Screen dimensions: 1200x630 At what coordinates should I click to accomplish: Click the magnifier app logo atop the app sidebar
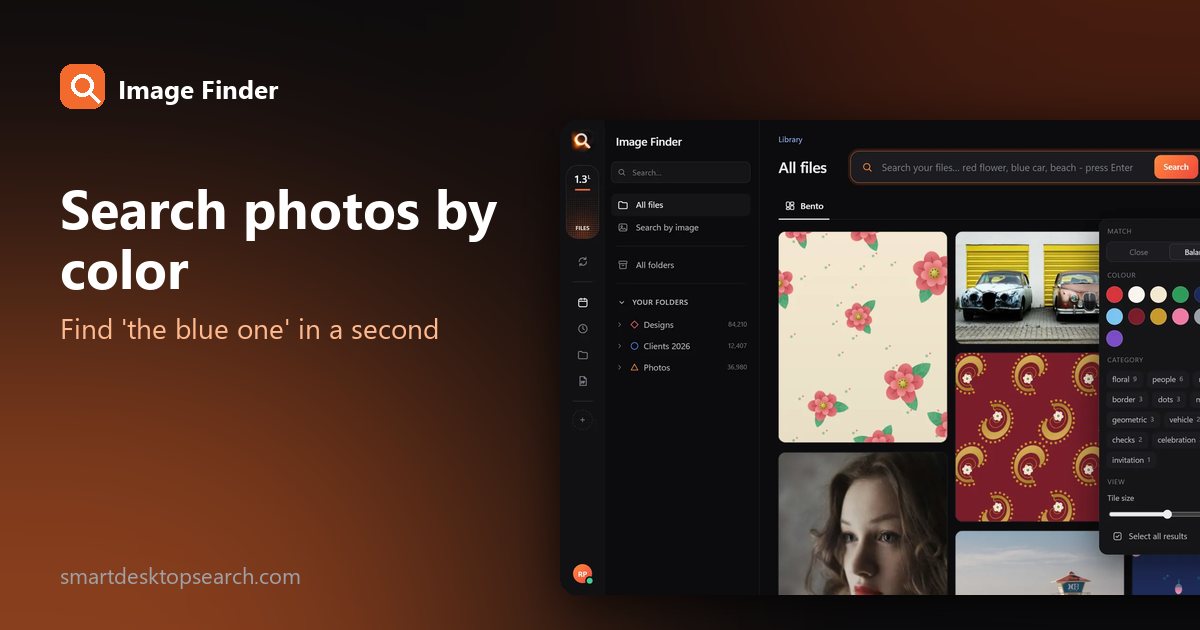click(582, 141)
